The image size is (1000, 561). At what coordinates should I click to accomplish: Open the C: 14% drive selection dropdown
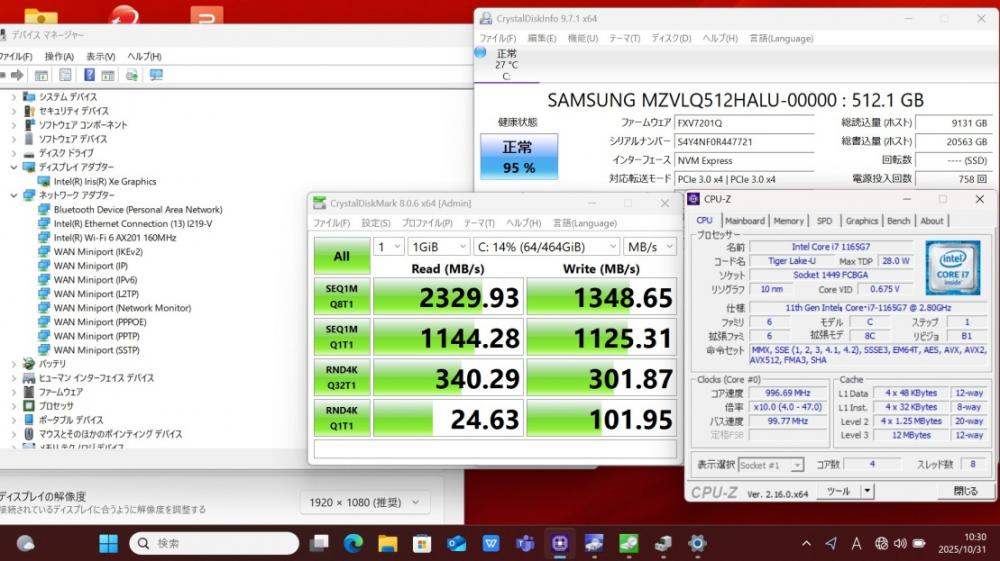tap(547, 247)
